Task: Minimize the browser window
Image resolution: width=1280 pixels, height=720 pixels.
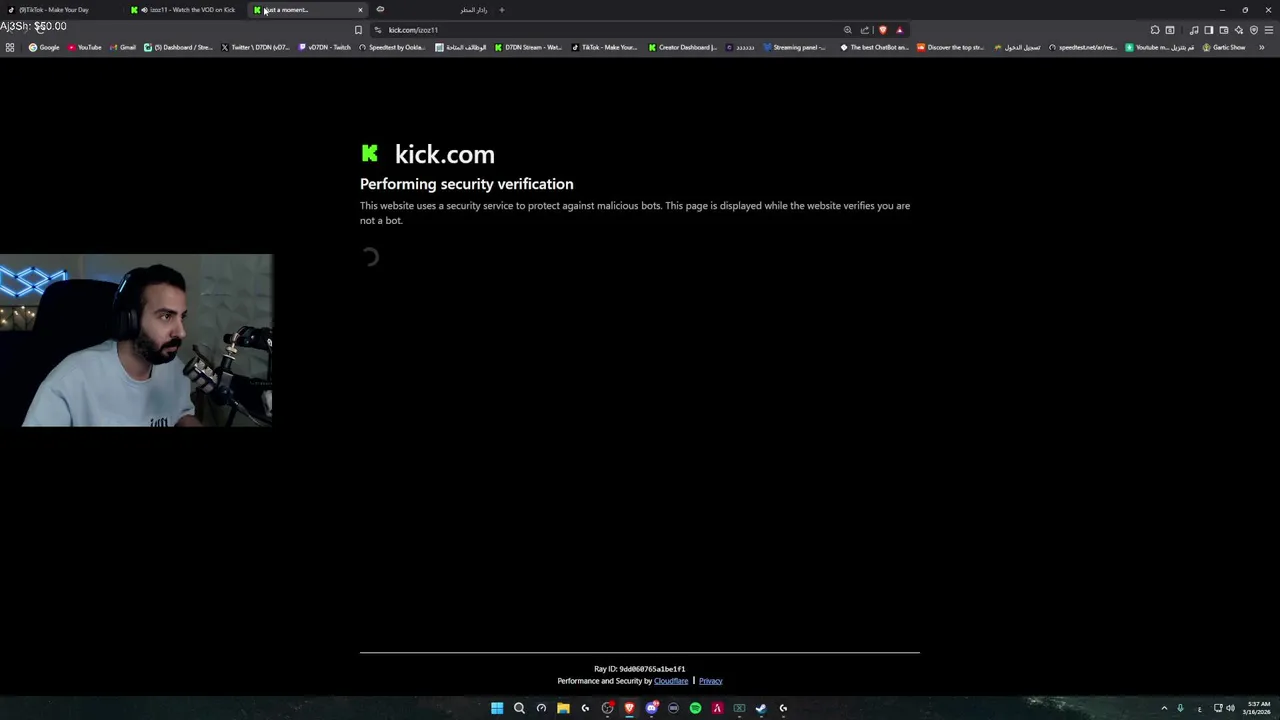Action: (x=1222, y=10)
